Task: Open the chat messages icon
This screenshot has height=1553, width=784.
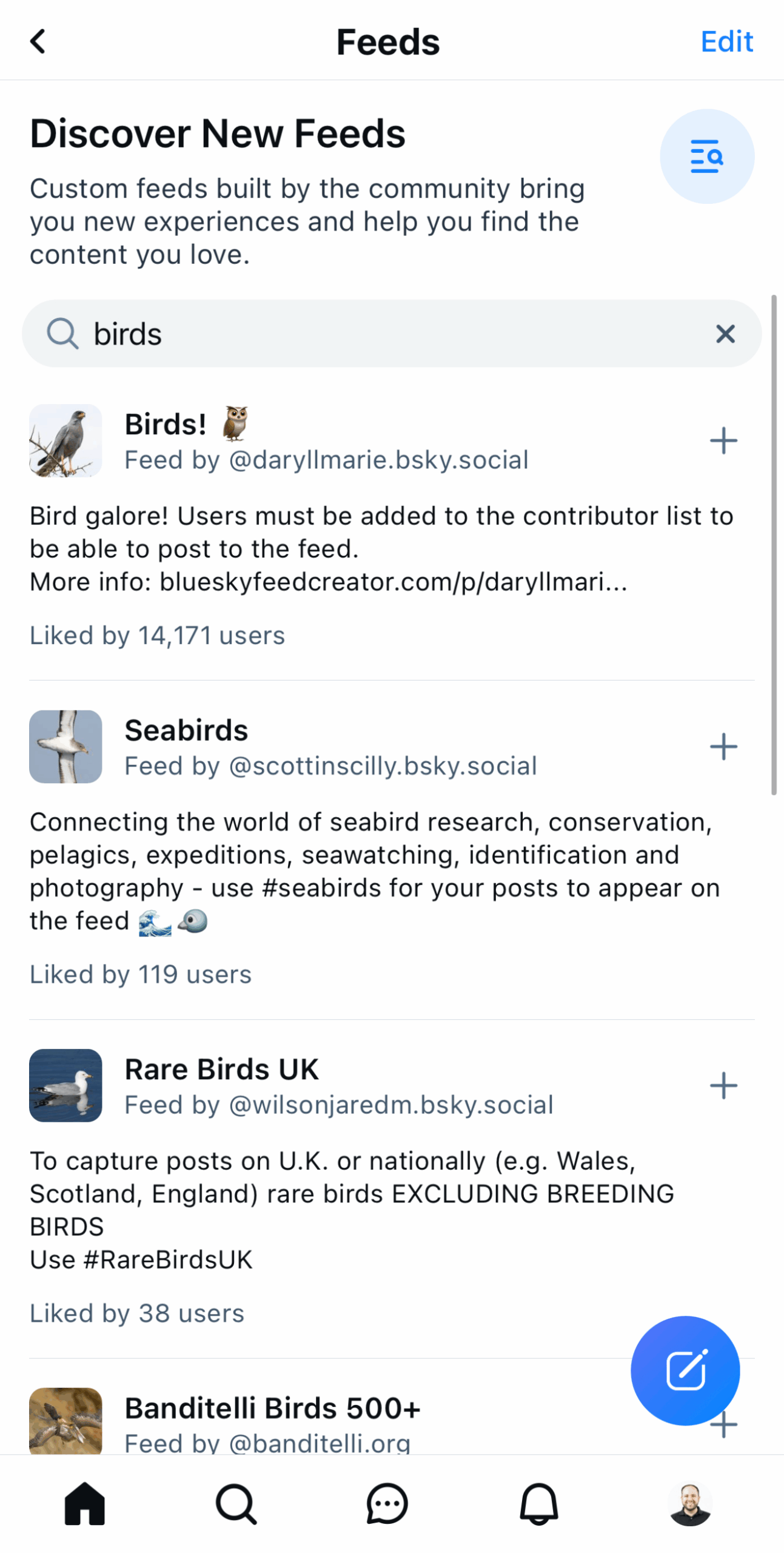Action: click(x=389, y=1503)
